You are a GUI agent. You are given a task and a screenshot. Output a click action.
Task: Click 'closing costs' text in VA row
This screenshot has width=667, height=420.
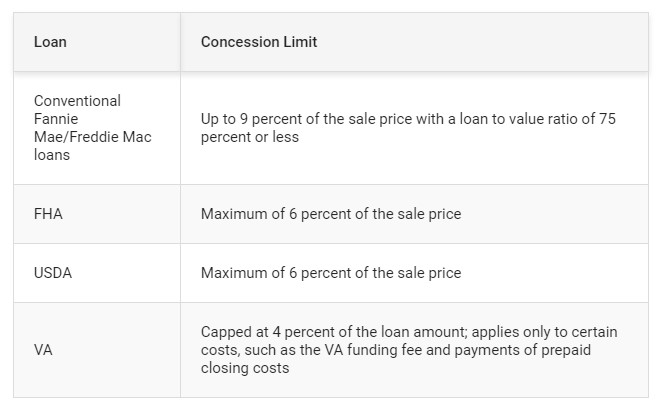245,368
